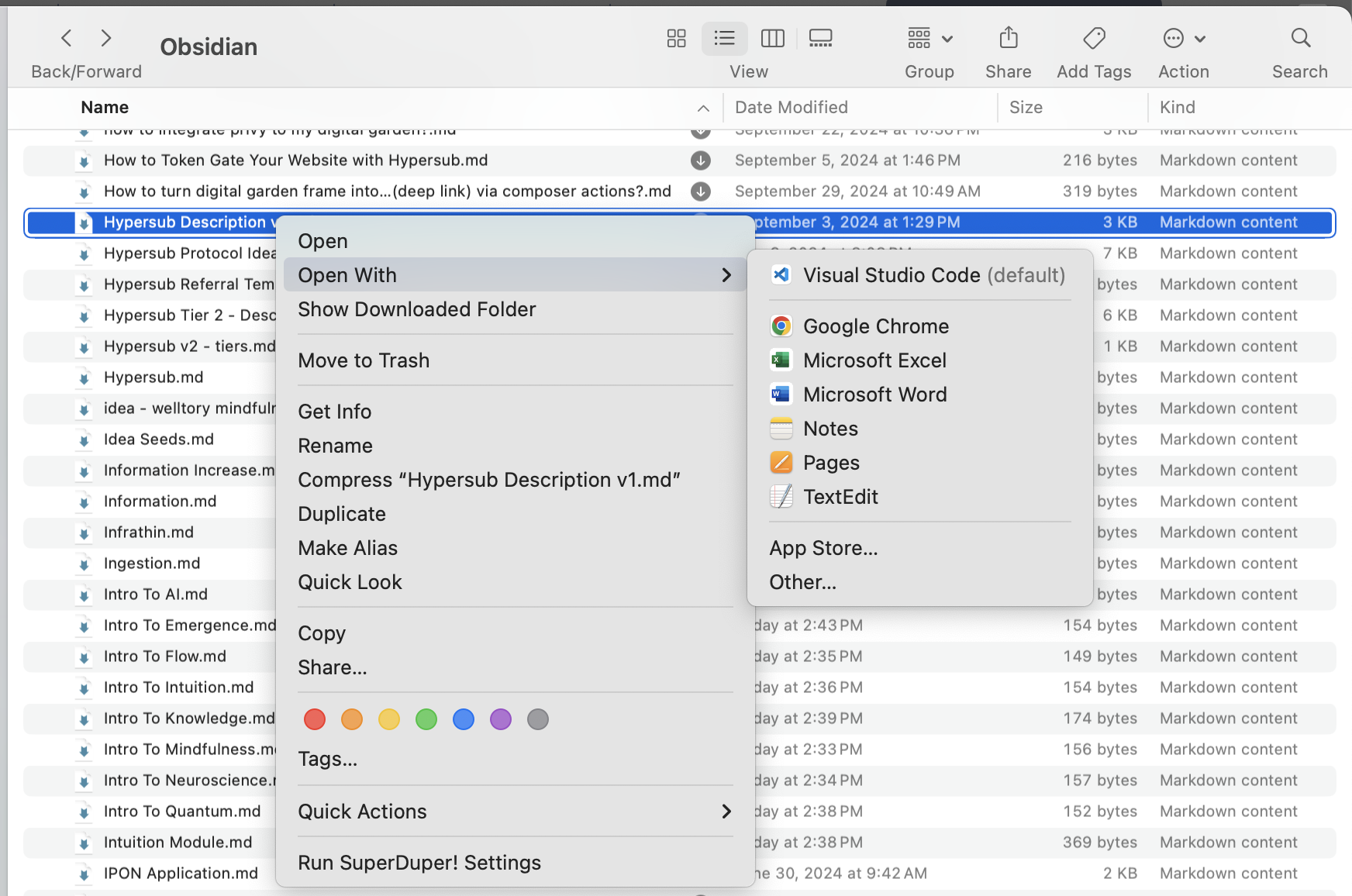Select Intro To Flow.md file
The width and height of the screenshot is (1352, 896).
pyautogui.click(x=165, y=656)
